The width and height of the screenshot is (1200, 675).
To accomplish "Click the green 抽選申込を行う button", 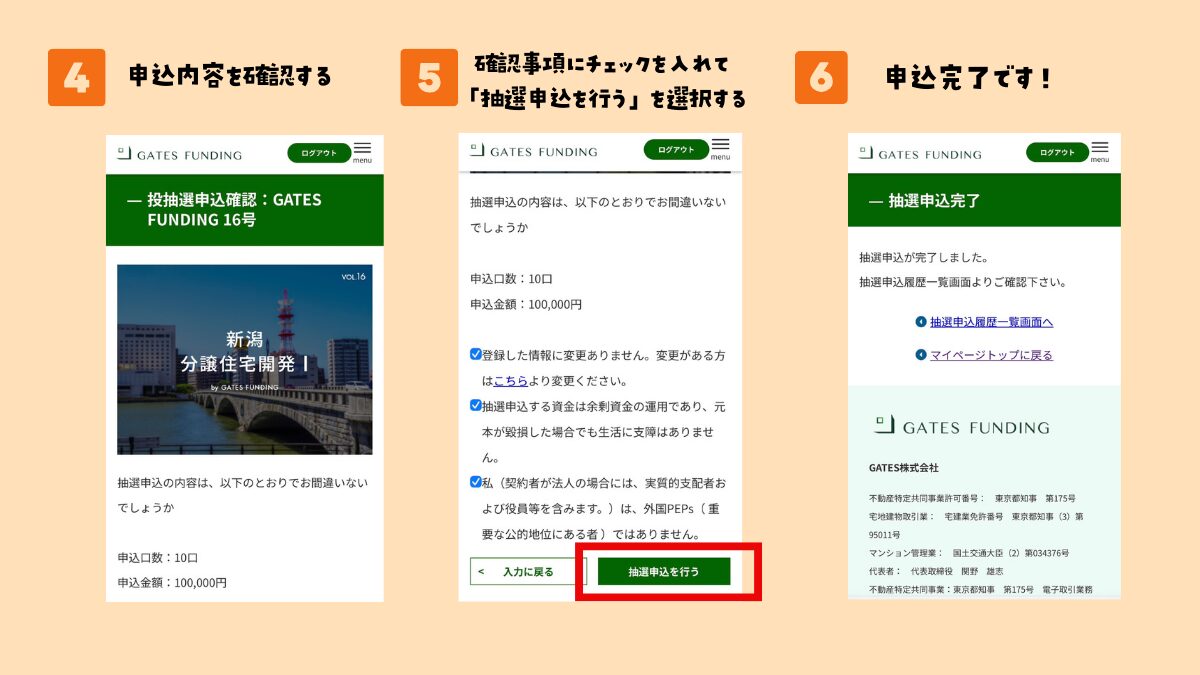I will (664, 572).
